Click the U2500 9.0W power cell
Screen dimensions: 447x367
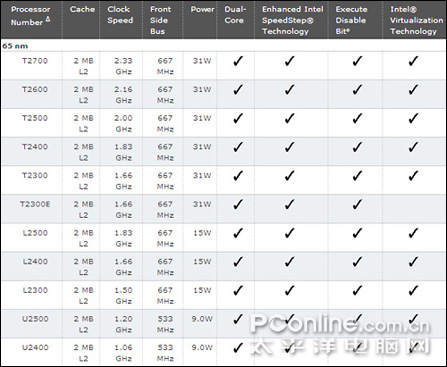(x=202, y=319)
